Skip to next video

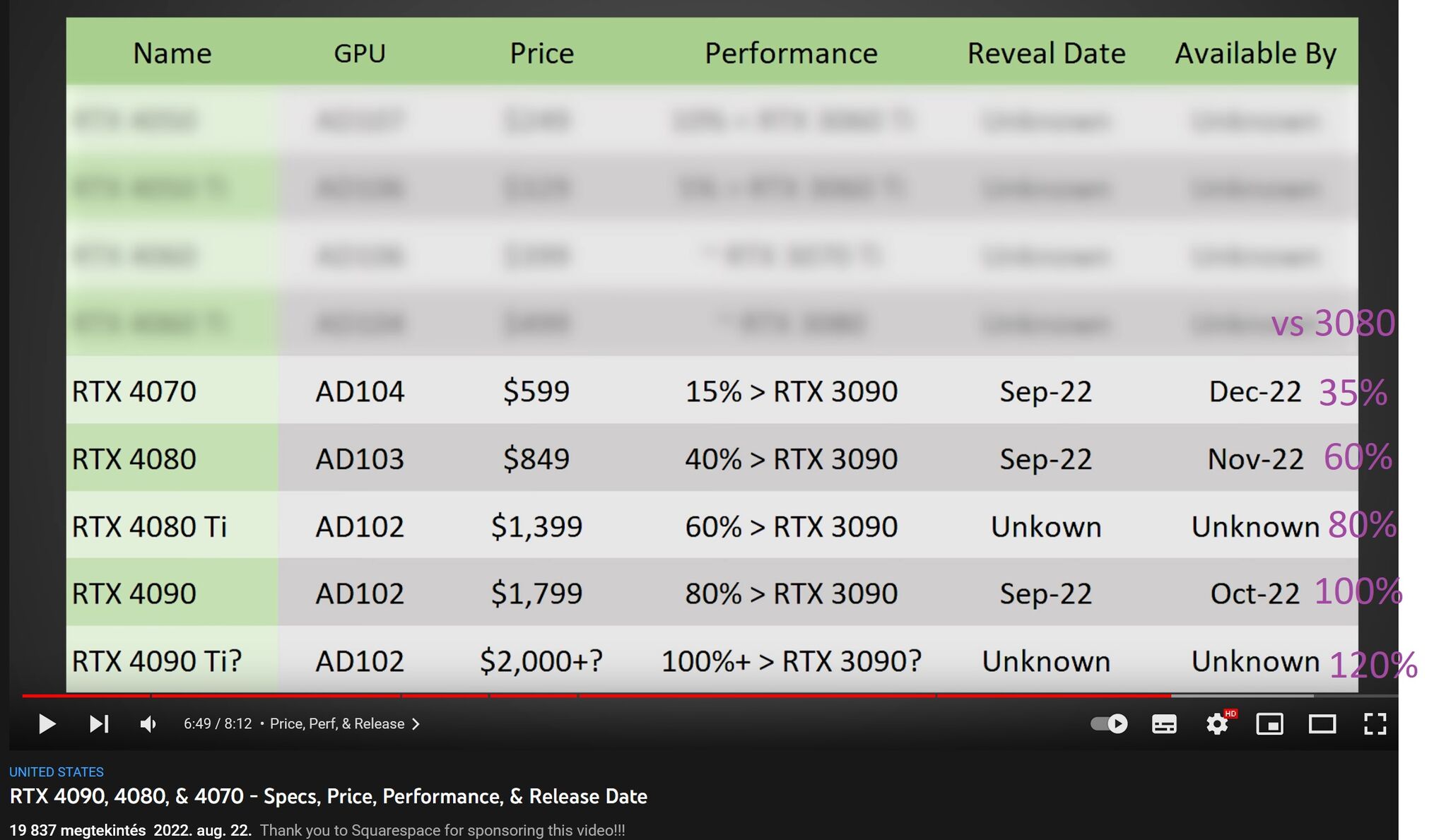click(x=99, y=723)
